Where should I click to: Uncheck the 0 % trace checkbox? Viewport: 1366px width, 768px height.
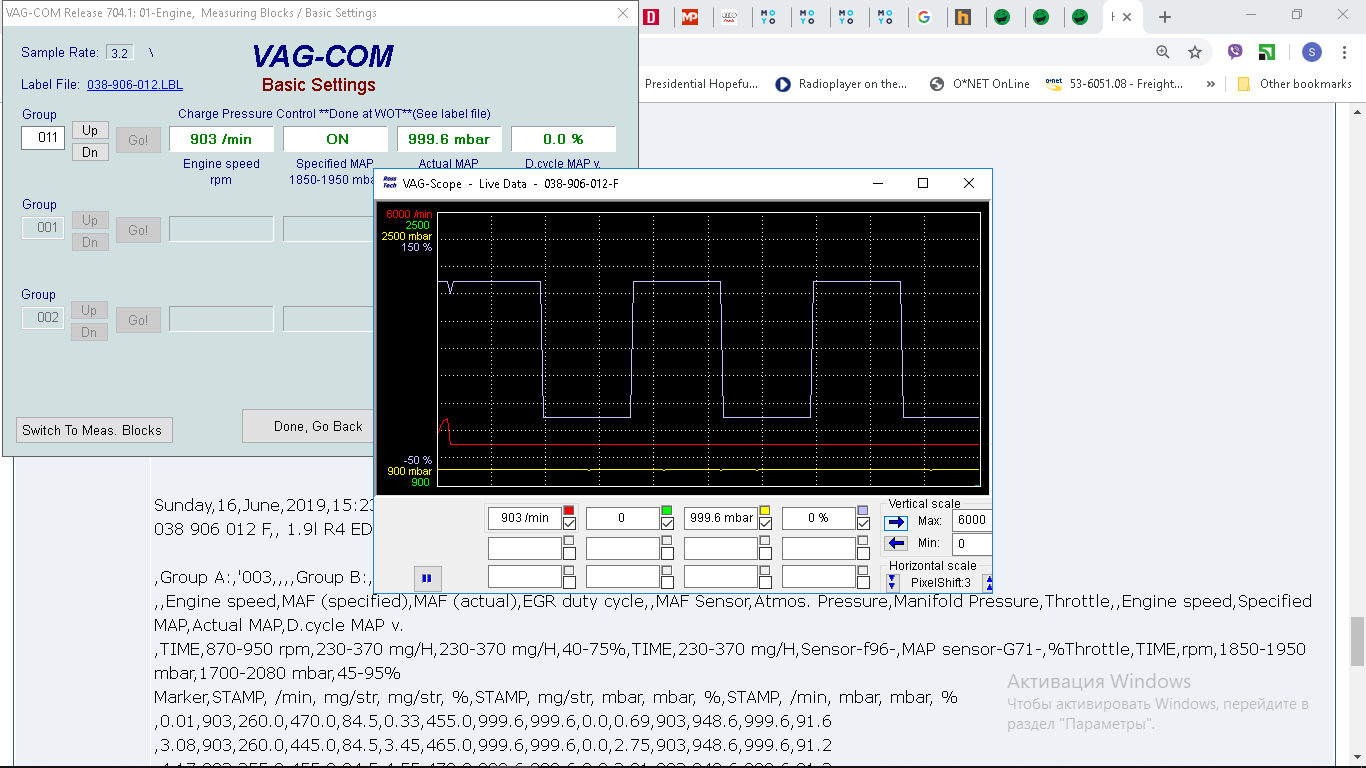coord(863,523)
